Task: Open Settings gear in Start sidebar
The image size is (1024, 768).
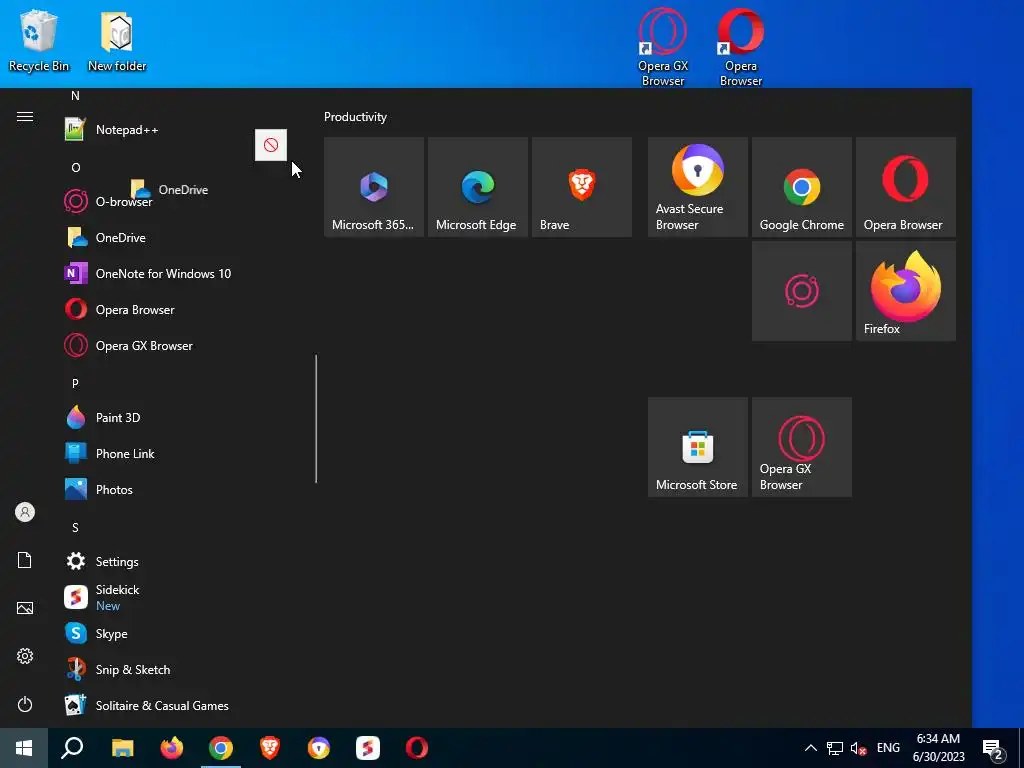Action: click(x=25, y=656)
